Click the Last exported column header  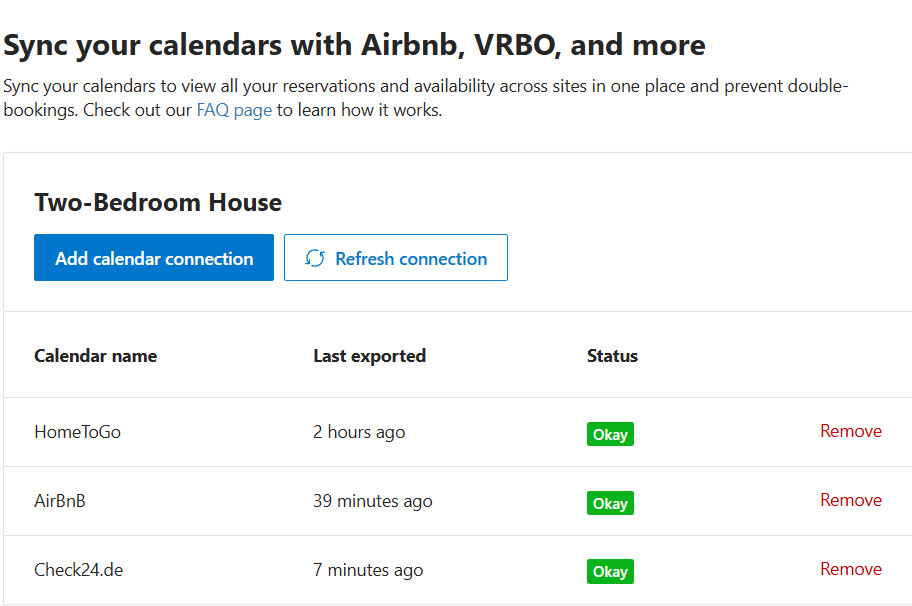[369, 356]
